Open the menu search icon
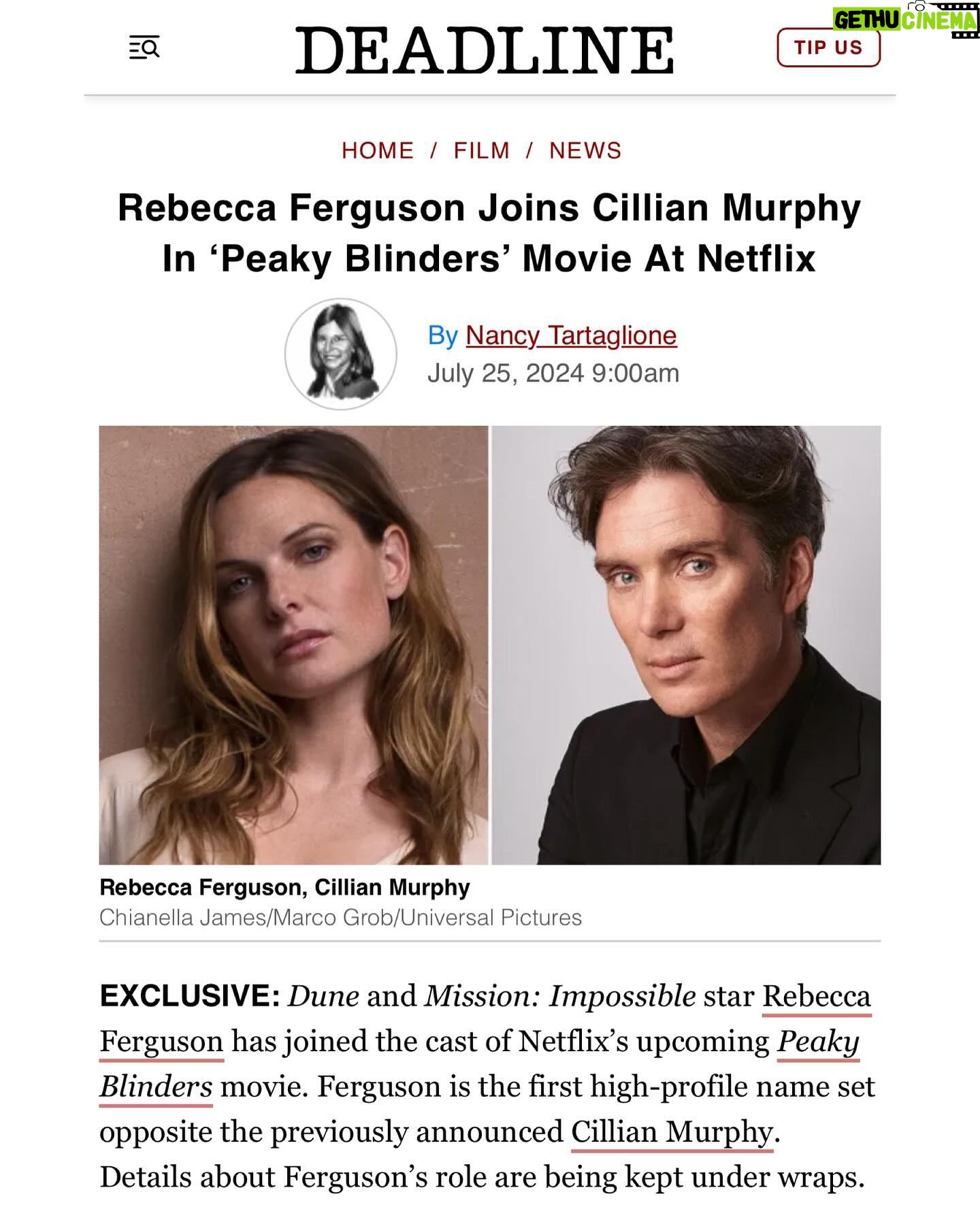The image size is (980, 1222). [144, 48]
